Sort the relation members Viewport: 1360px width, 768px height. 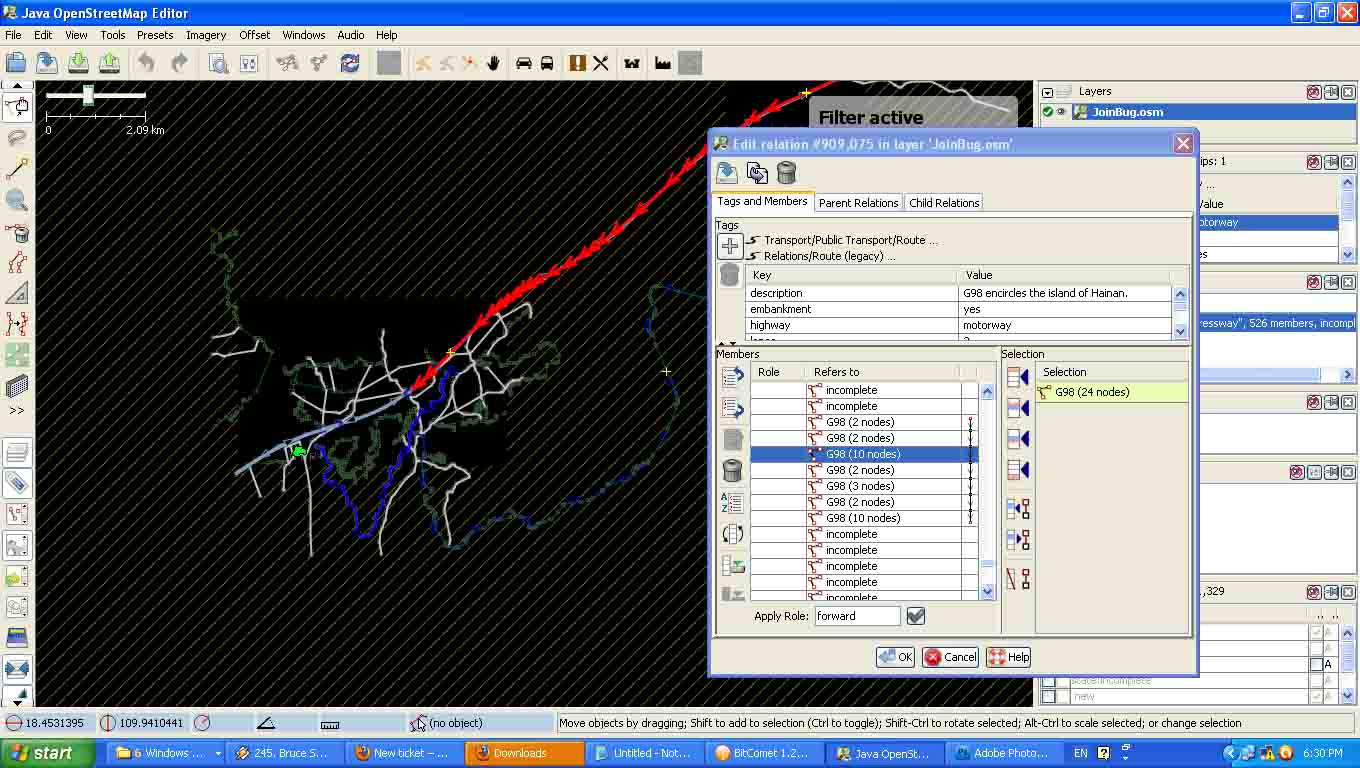732,502
